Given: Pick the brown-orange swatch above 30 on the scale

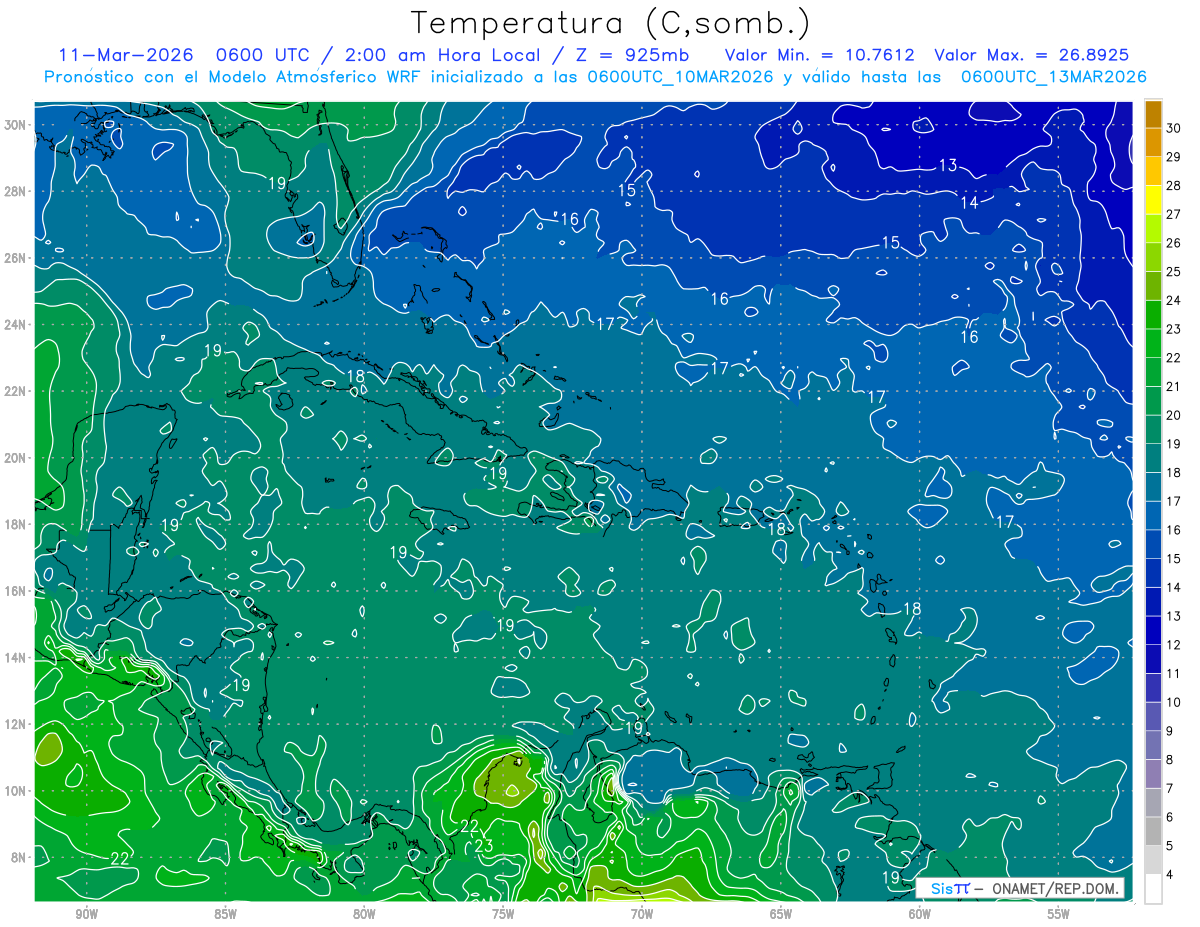Looking at the screenshot, I should (1153, 114).
